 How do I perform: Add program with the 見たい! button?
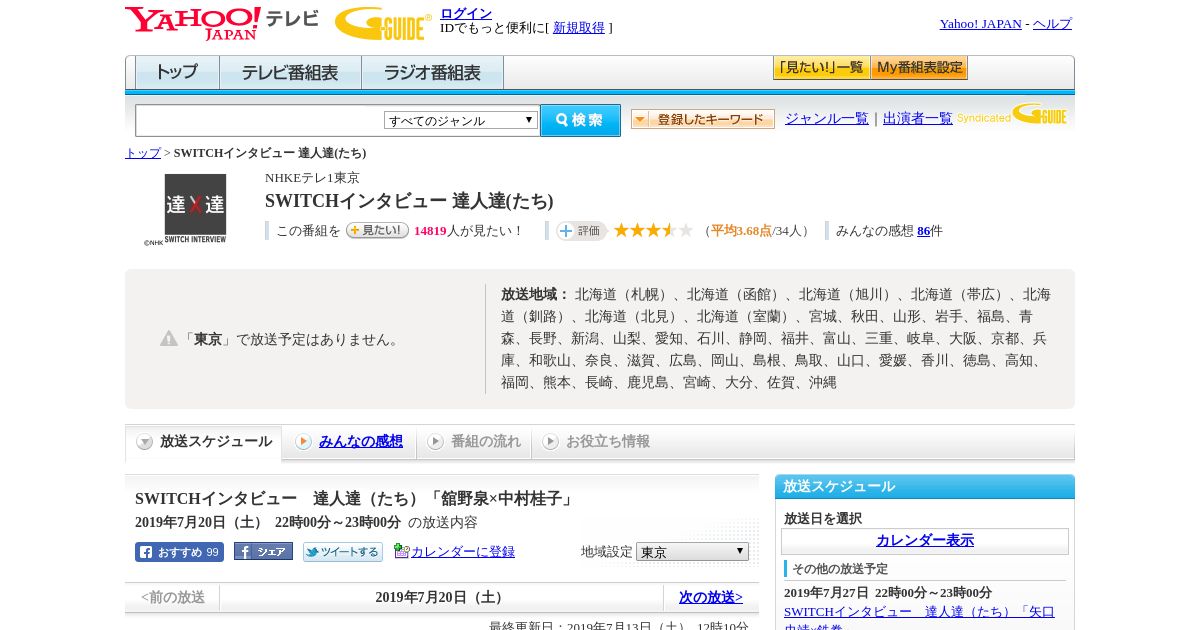[378, 230]
